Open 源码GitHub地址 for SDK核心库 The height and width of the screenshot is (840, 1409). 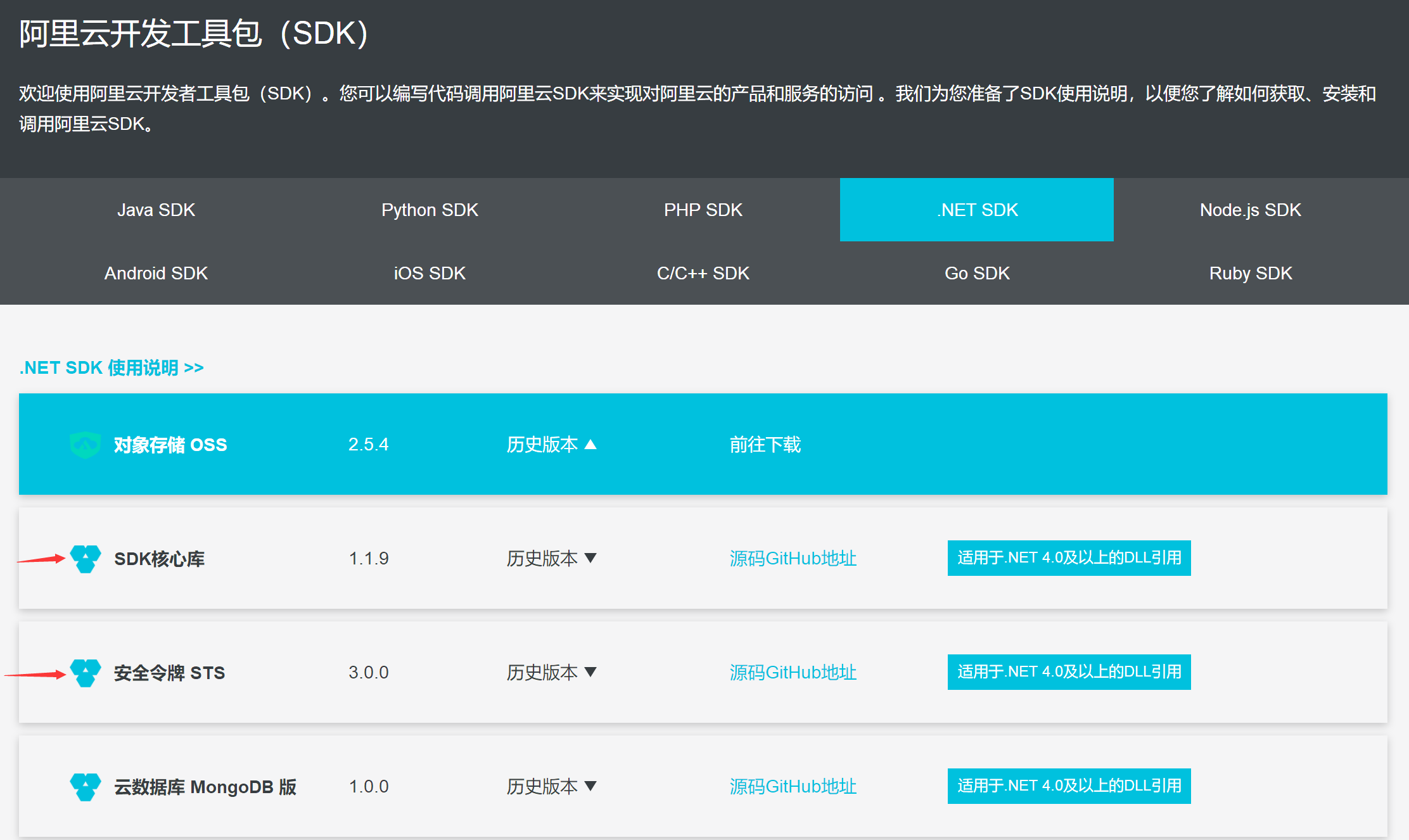point(793,558)
